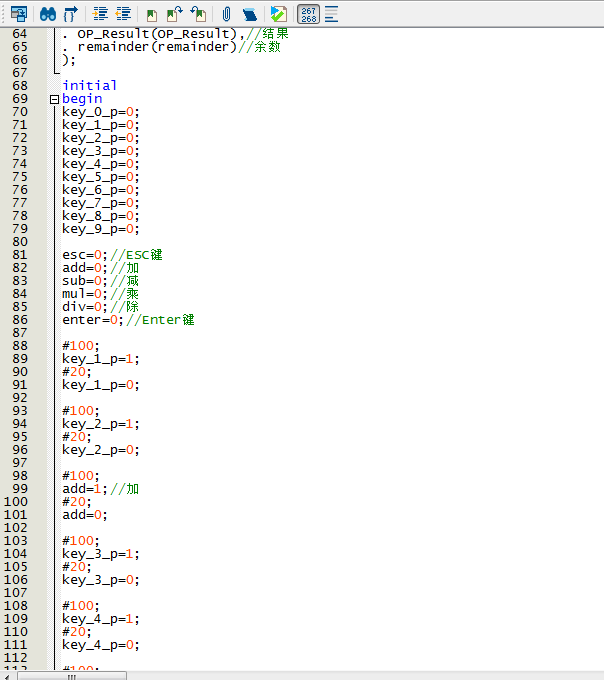Click the find matching delimiter icon
Image resolution: width=604 pixels, height=680 pixels.
pos(70,14)
